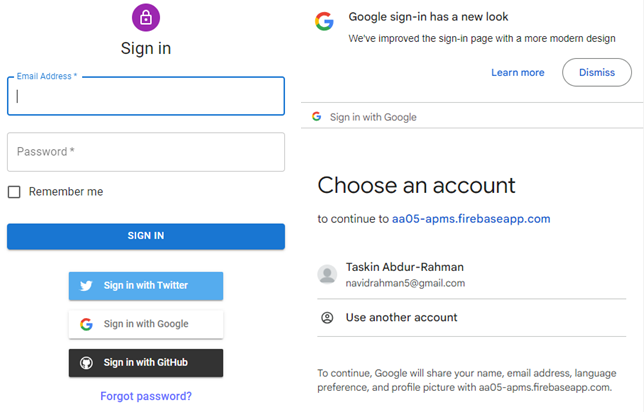Click the GitHub octocat icon
The width and height of the screenshot is (644, 412).
[86, 363]
